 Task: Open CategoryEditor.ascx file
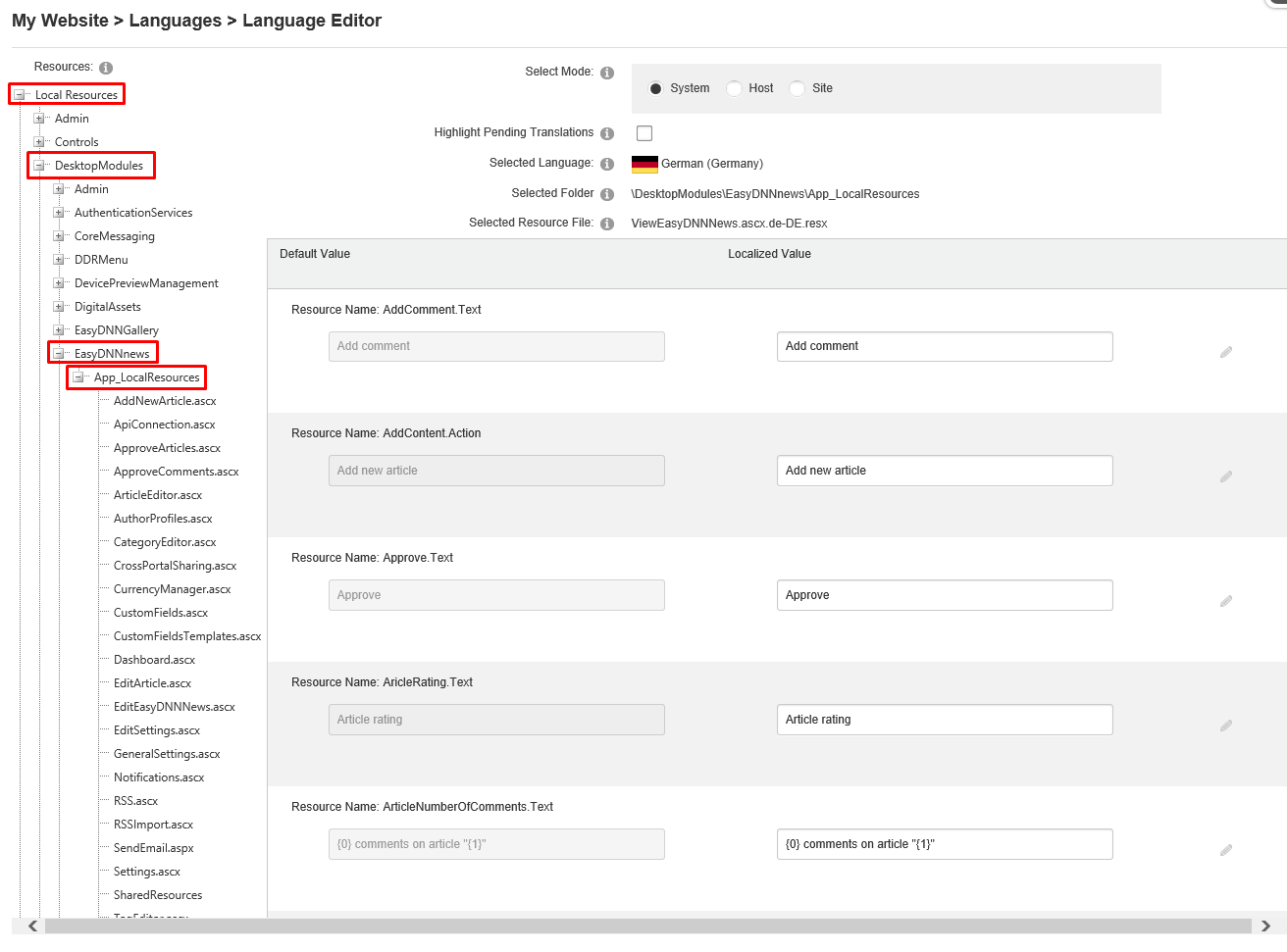pyautogui.click(x=165, y=542)
